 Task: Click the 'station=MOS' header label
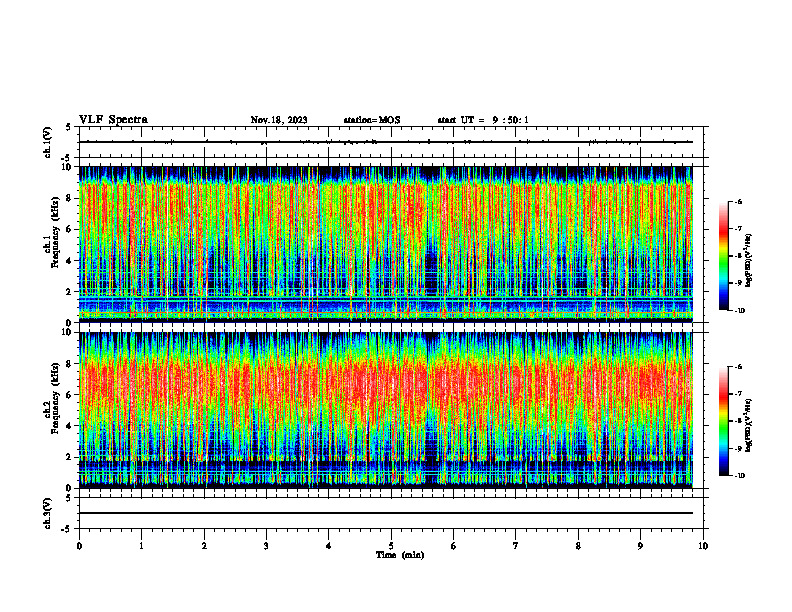tap(372, 120)
